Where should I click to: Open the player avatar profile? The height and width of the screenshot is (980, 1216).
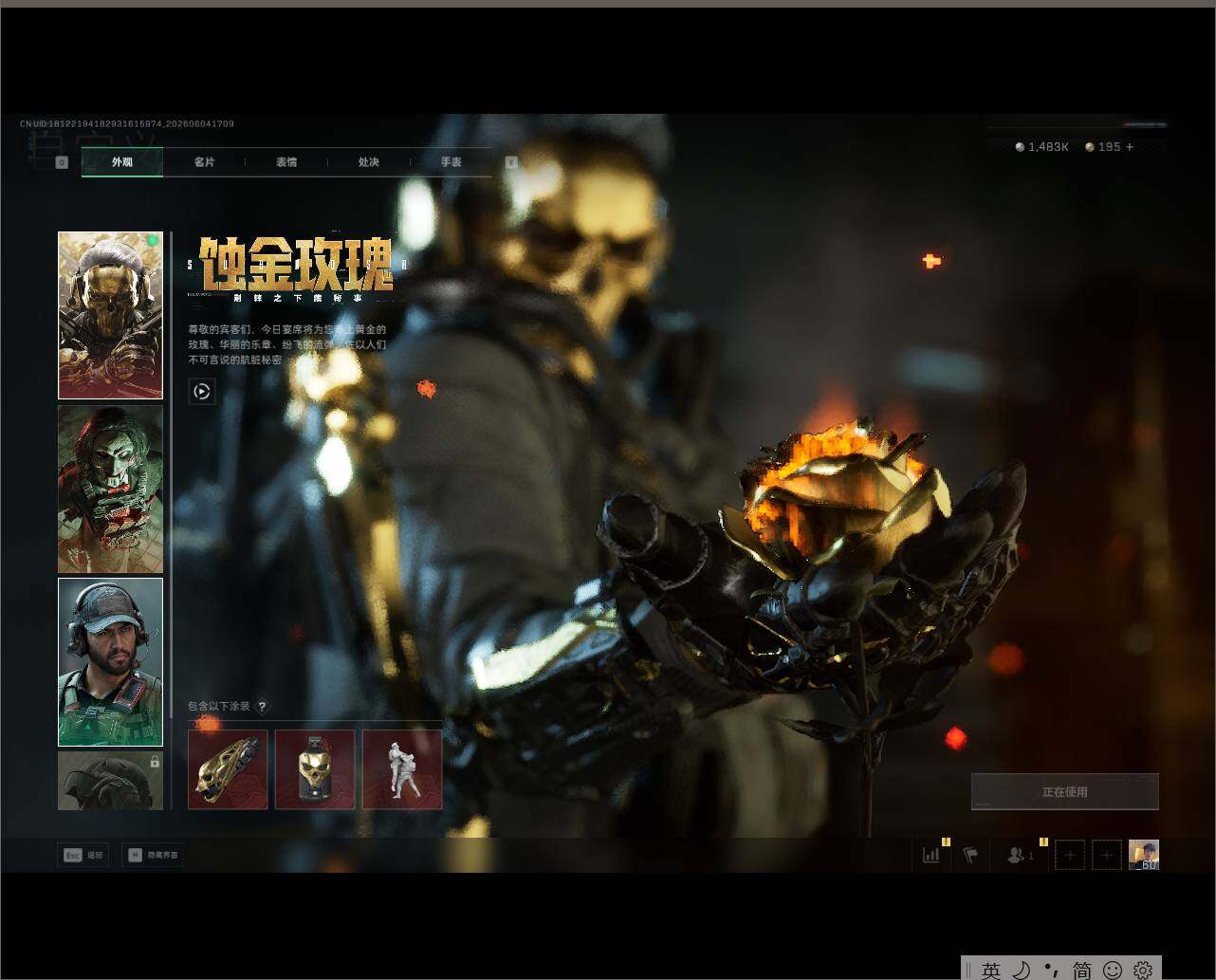(x=1144, y=855)
